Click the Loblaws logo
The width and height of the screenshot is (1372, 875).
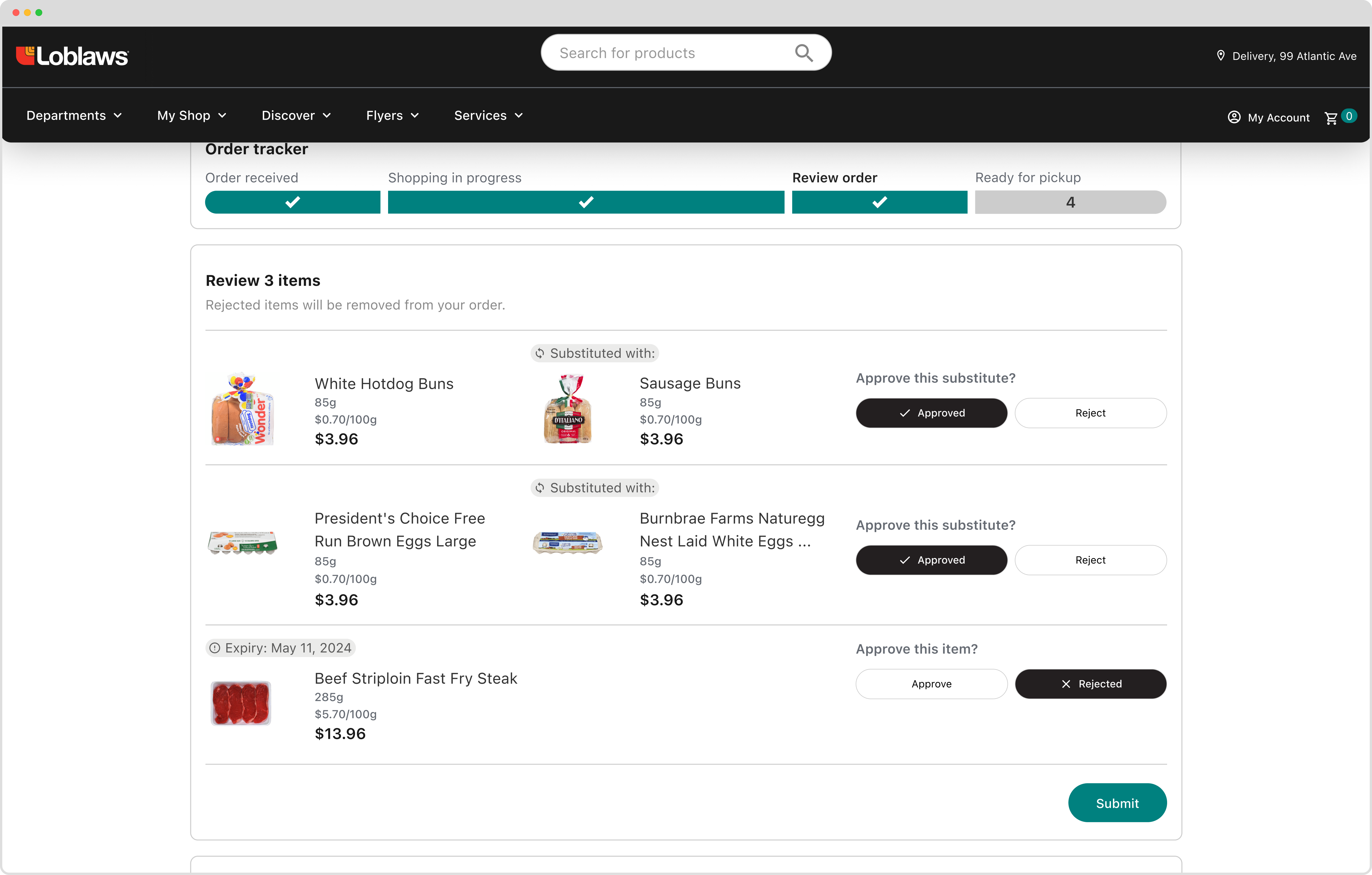72,56
